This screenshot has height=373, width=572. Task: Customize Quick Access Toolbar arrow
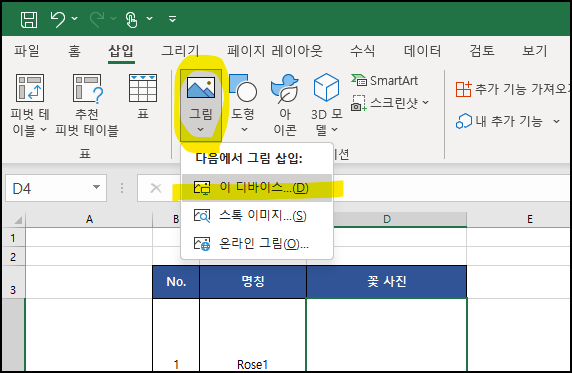[173, 18]
